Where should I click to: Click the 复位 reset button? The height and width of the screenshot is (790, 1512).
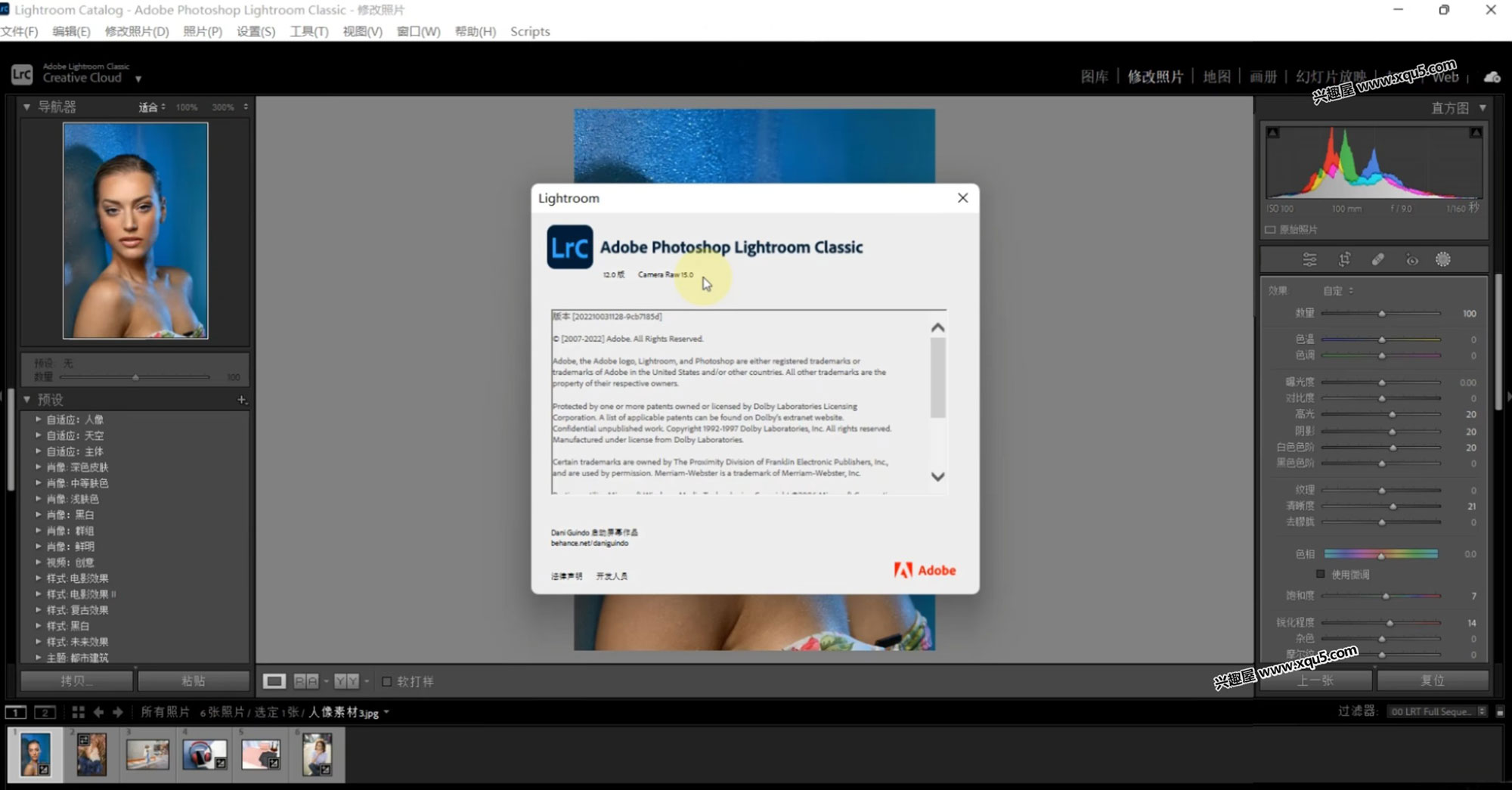(1433, 680)
